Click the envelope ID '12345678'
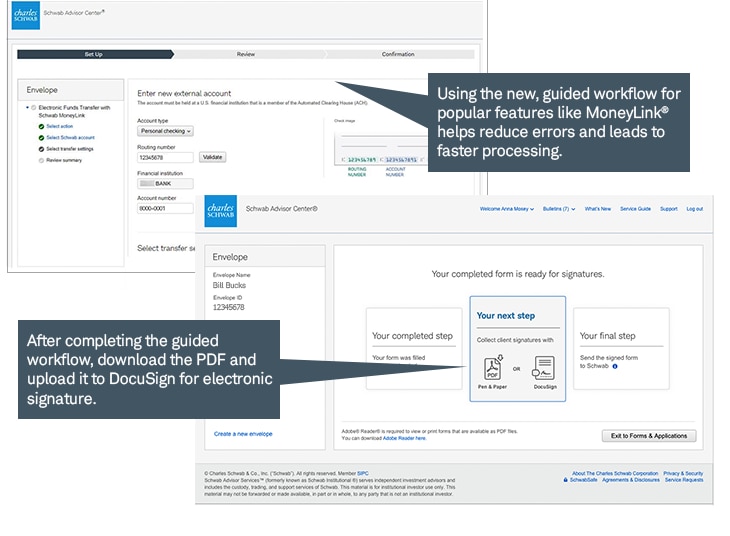The image size is (730, 536). (228, 307)
